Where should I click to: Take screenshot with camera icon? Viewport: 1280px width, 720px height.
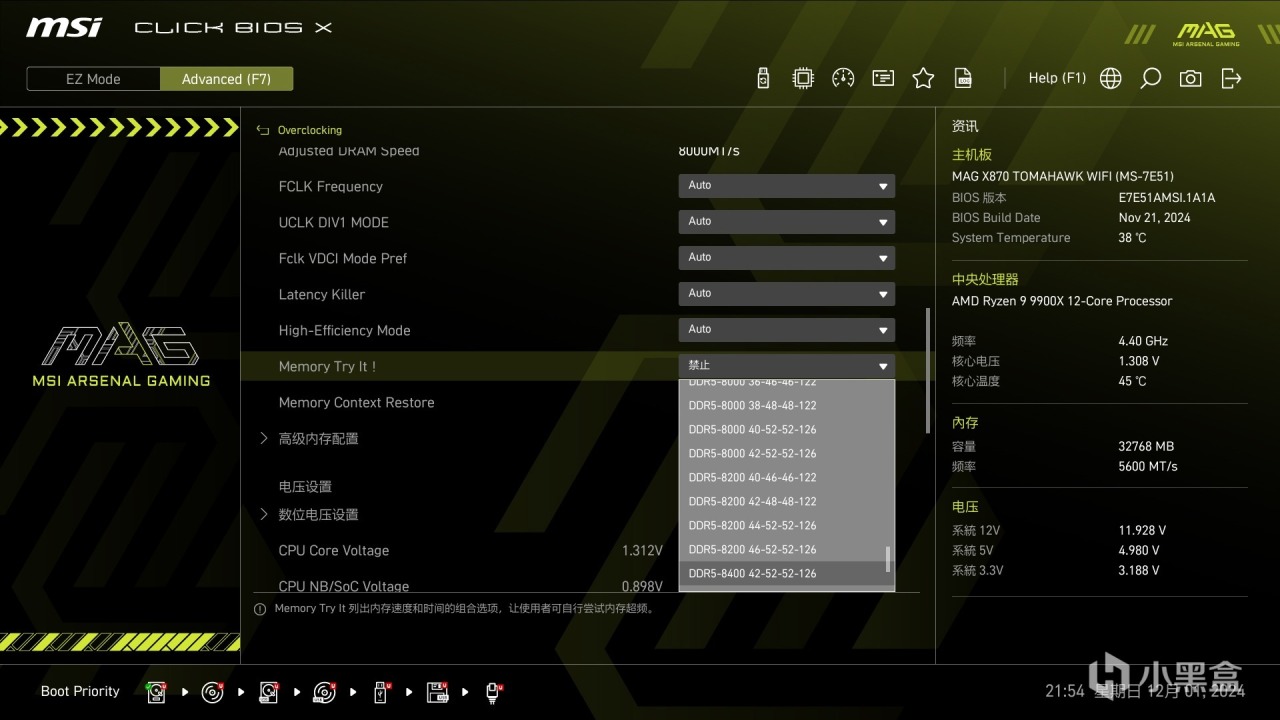point(1190,78)
